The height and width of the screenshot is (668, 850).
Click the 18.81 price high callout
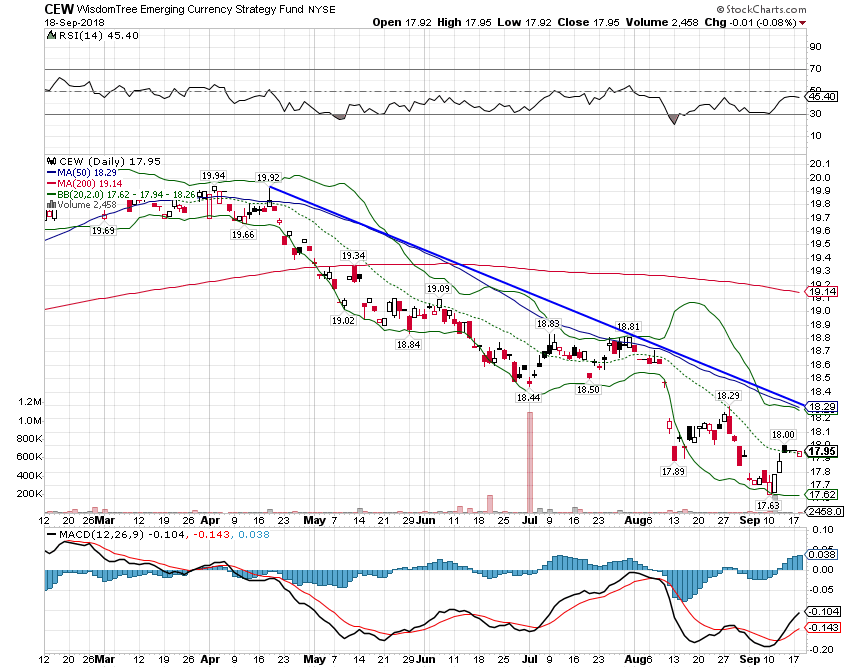(x=628, y=326)
